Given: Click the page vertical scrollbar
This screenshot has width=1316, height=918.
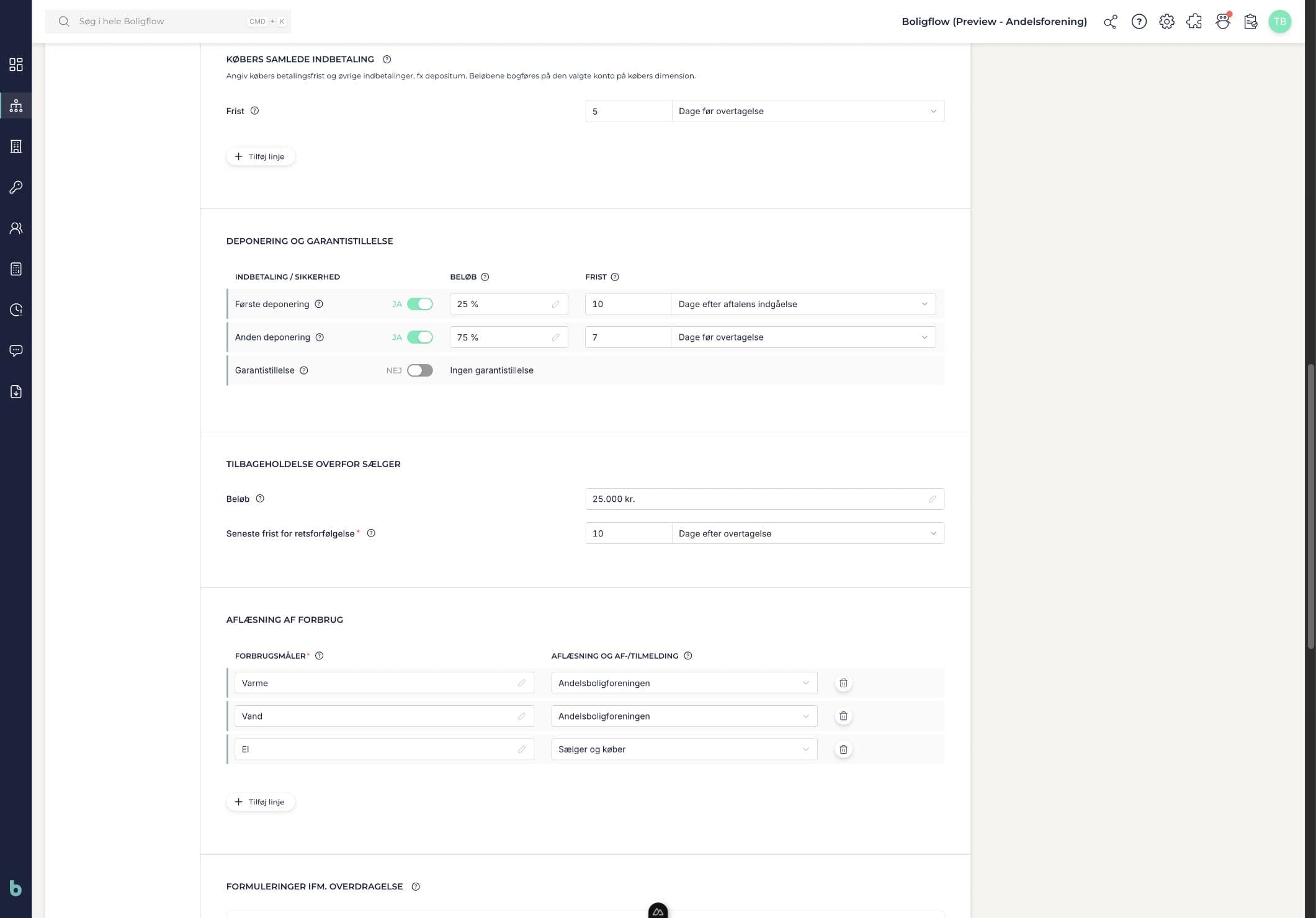Looking at the screenshot, I should pos(1310,506).
